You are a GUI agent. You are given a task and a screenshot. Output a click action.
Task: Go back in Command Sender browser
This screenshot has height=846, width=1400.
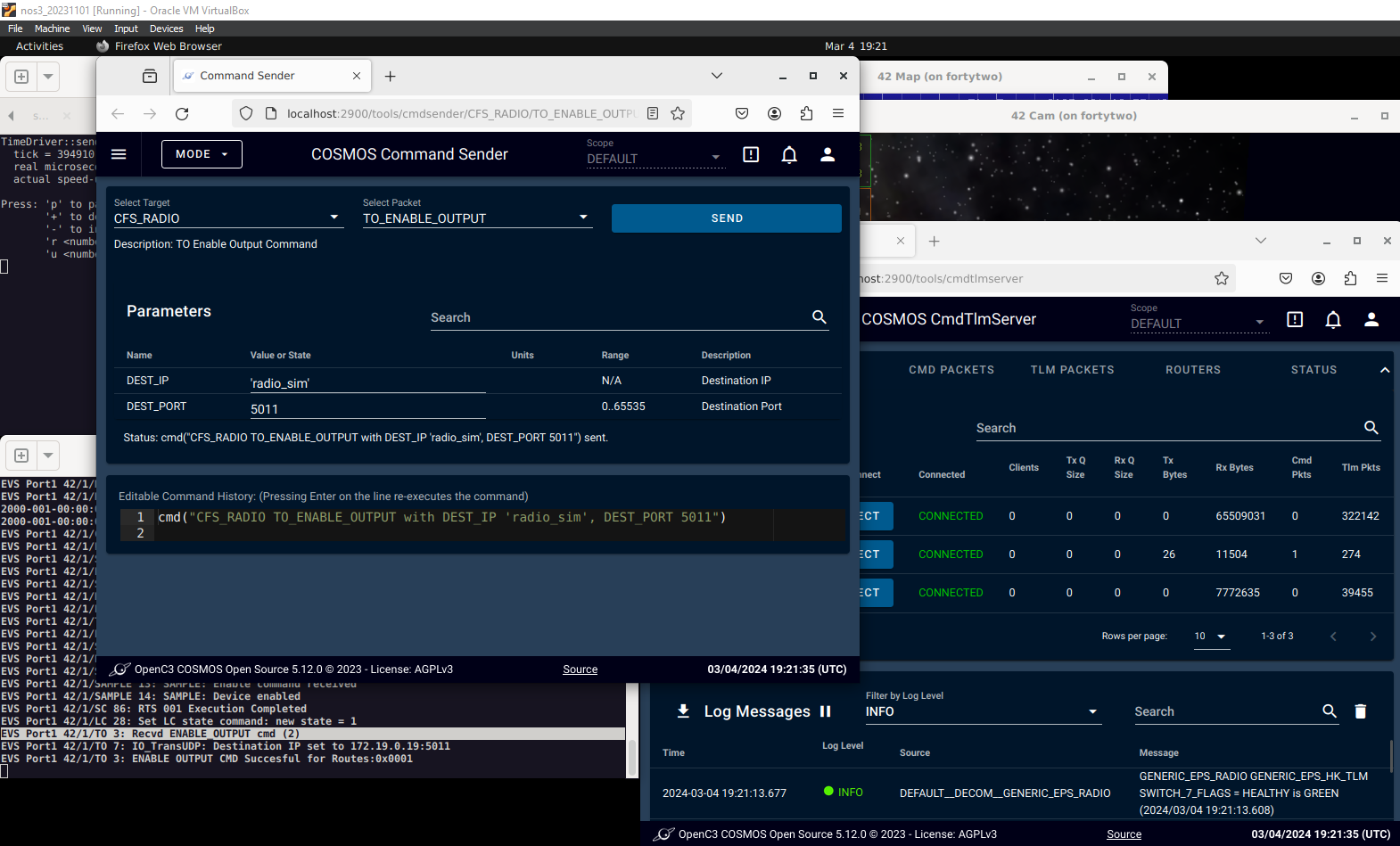(118, 113)
